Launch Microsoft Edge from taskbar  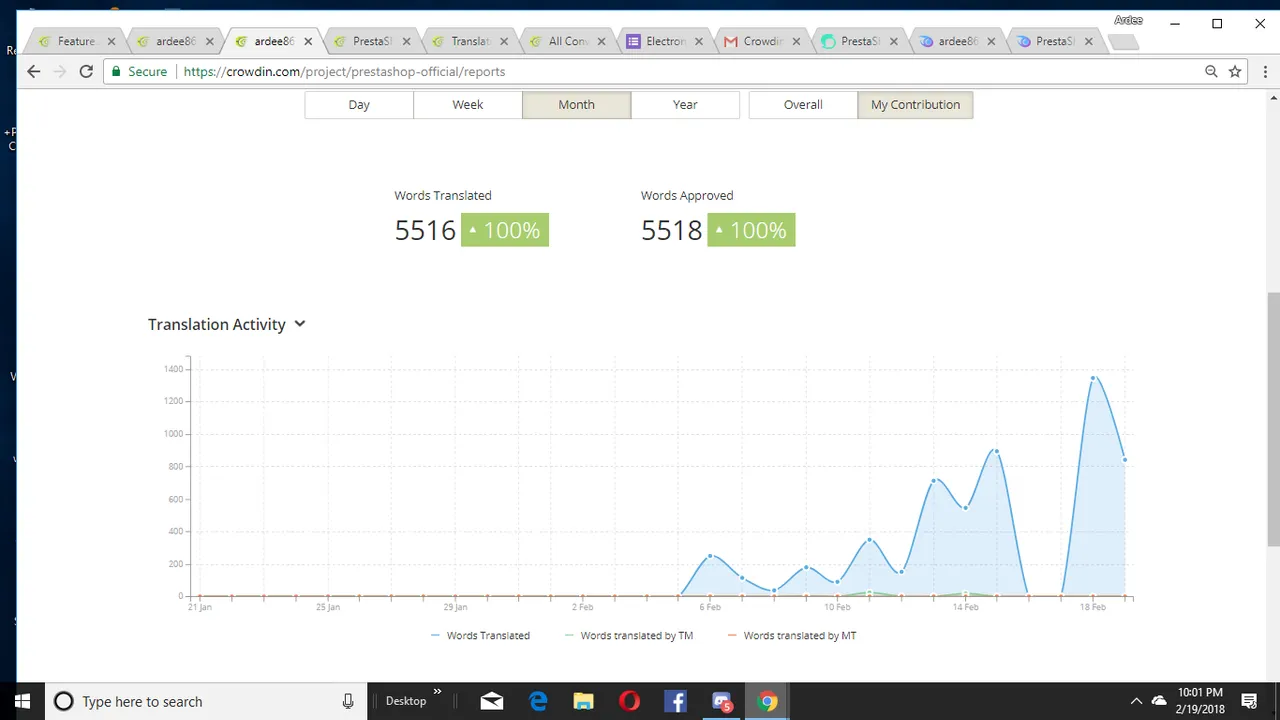(538, 701)
